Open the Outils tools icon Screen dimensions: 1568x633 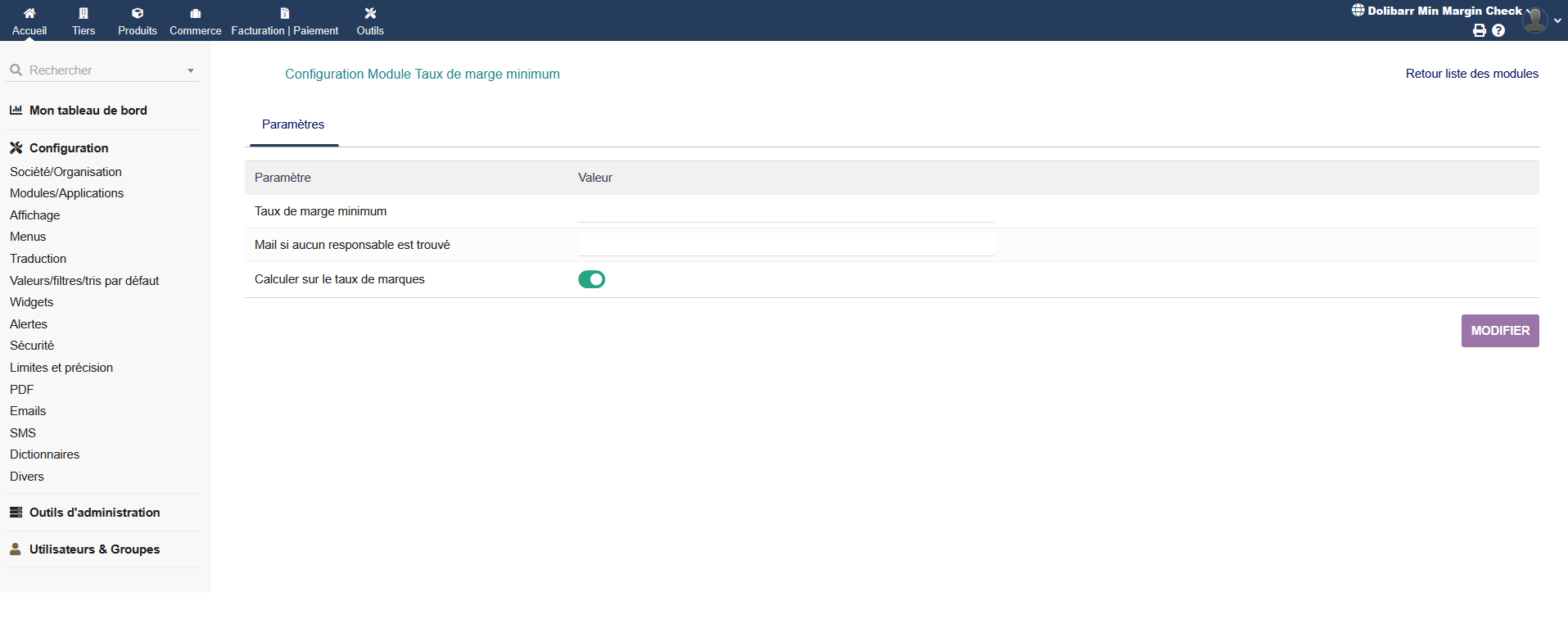(x=370, y=13)
